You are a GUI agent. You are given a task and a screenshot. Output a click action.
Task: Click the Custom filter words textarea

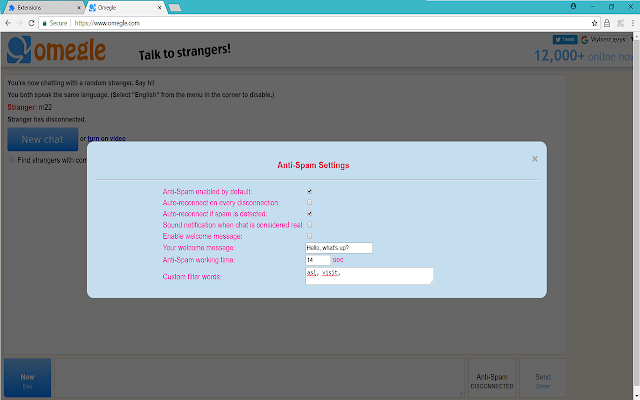(x=369, y=276)
